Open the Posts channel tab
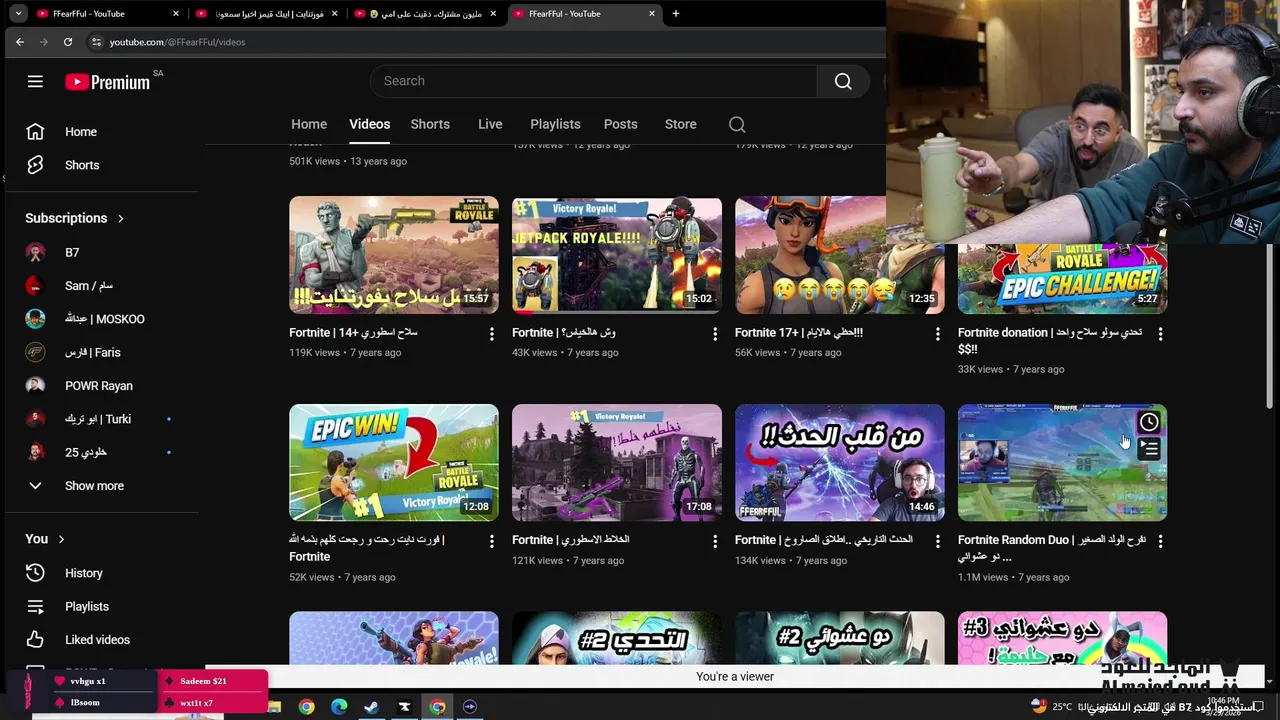 click(x=620, y=124)
